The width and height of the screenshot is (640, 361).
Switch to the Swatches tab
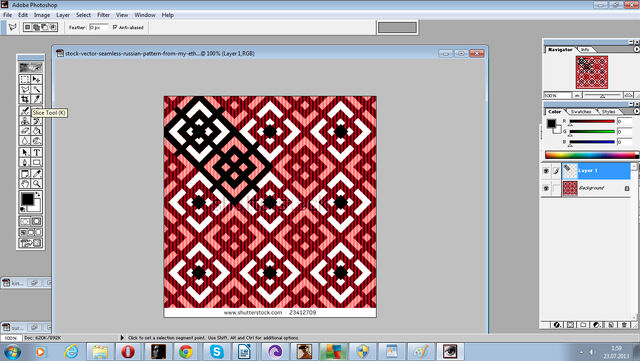581,111
